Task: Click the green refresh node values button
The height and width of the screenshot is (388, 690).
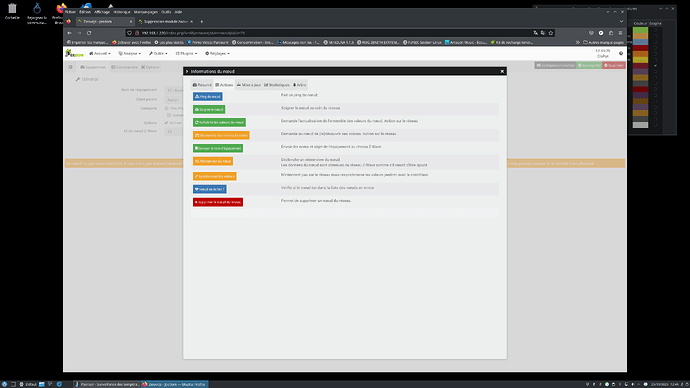Action: coord(219,122)
